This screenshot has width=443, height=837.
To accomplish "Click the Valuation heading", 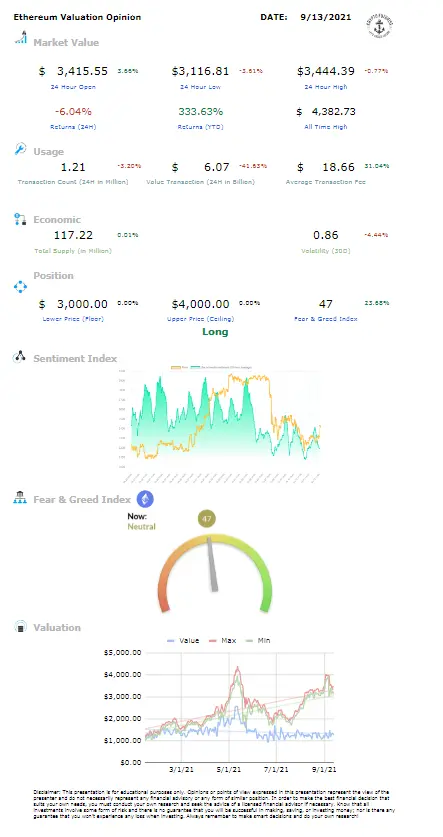I will coord(57,627).
